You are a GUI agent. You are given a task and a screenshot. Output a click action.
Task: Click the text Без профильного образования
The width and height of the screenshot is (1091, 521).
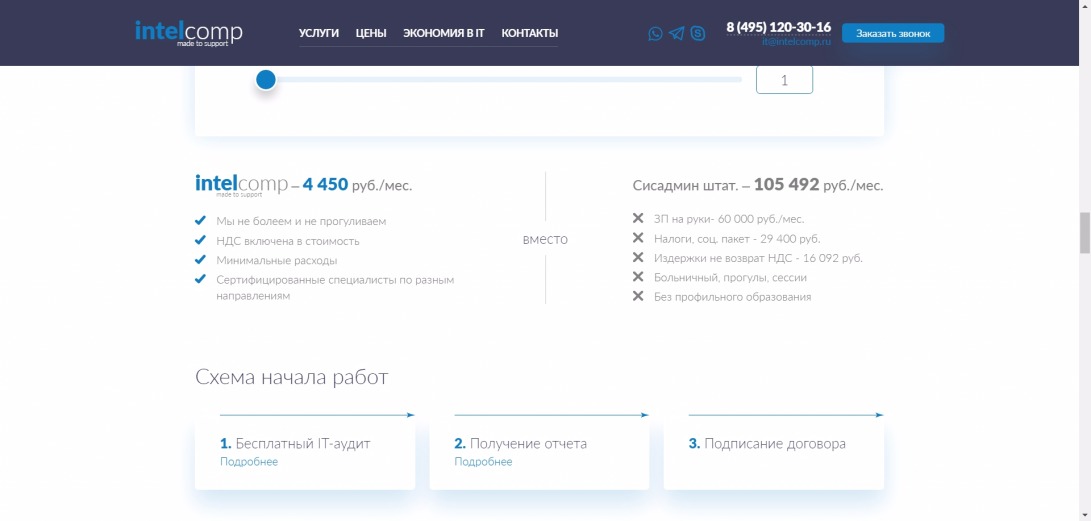coord(733,297)
